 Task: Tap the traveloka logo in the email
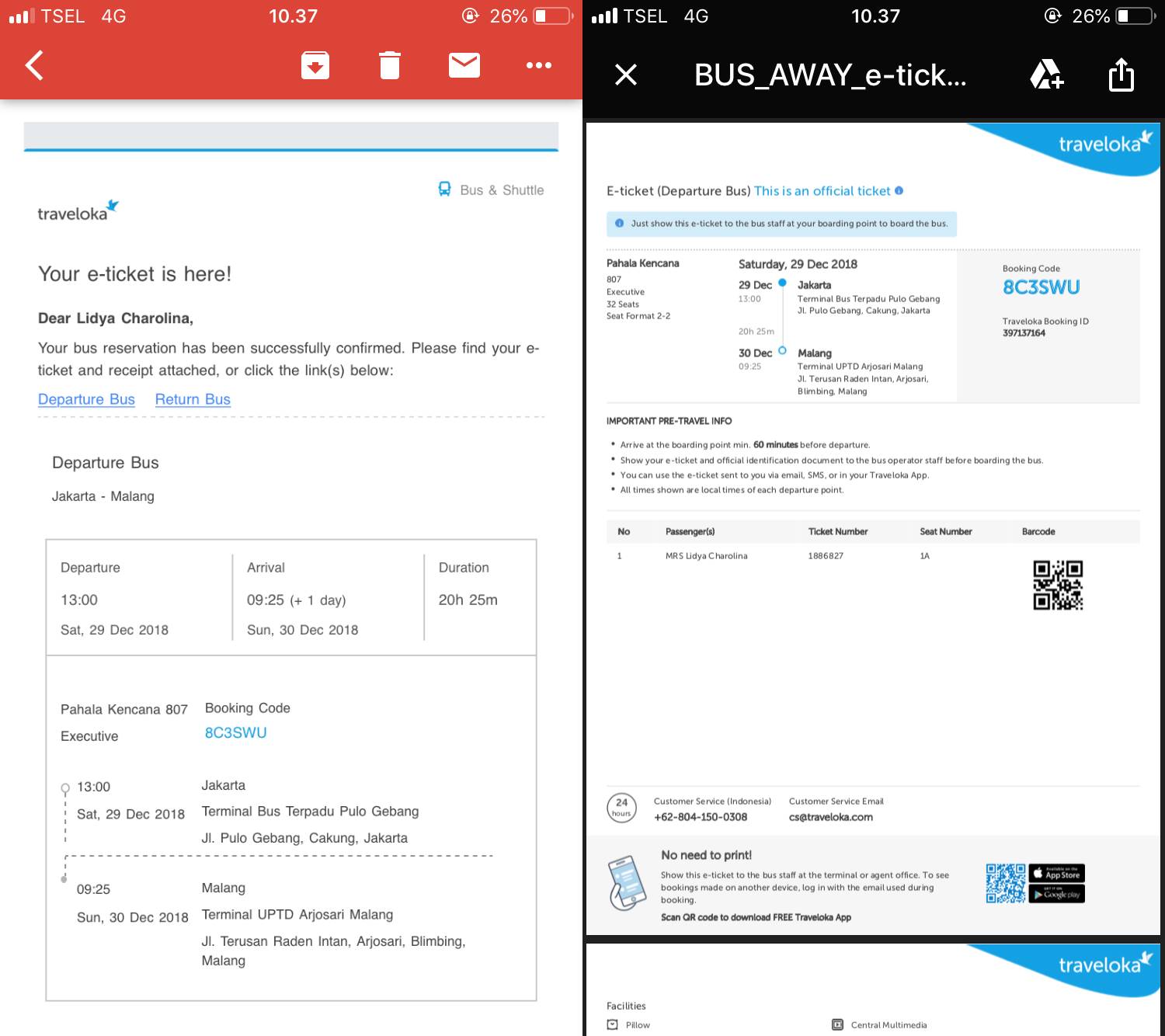(78, 211)
